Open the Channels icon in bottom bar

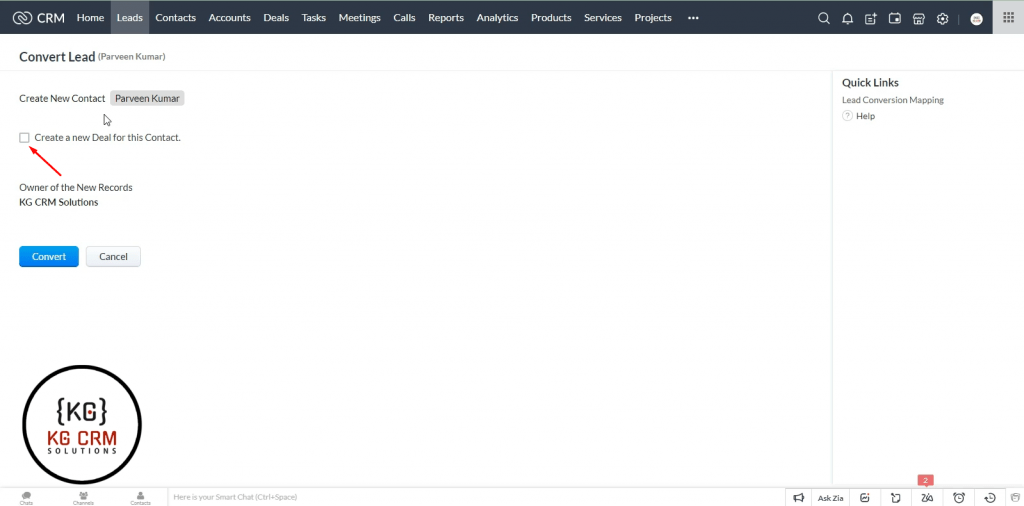point(83,498)
